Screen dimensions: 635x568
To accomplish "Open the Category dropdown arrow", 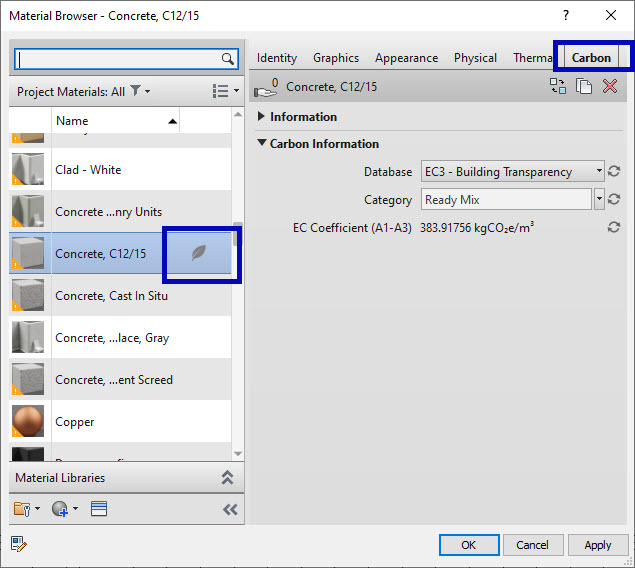I will pyautogui.click(x=599, y=199).
